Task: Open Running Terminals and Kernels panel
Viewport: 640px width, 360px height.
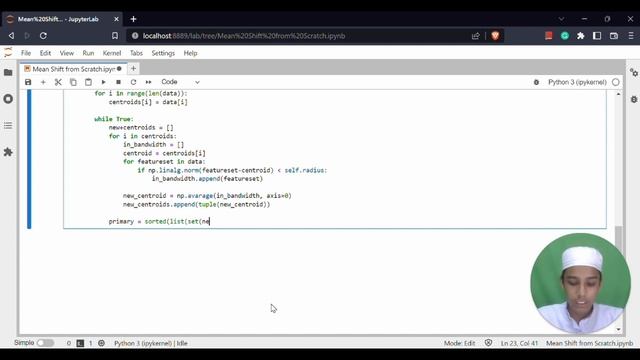Action: click(8, 99)
